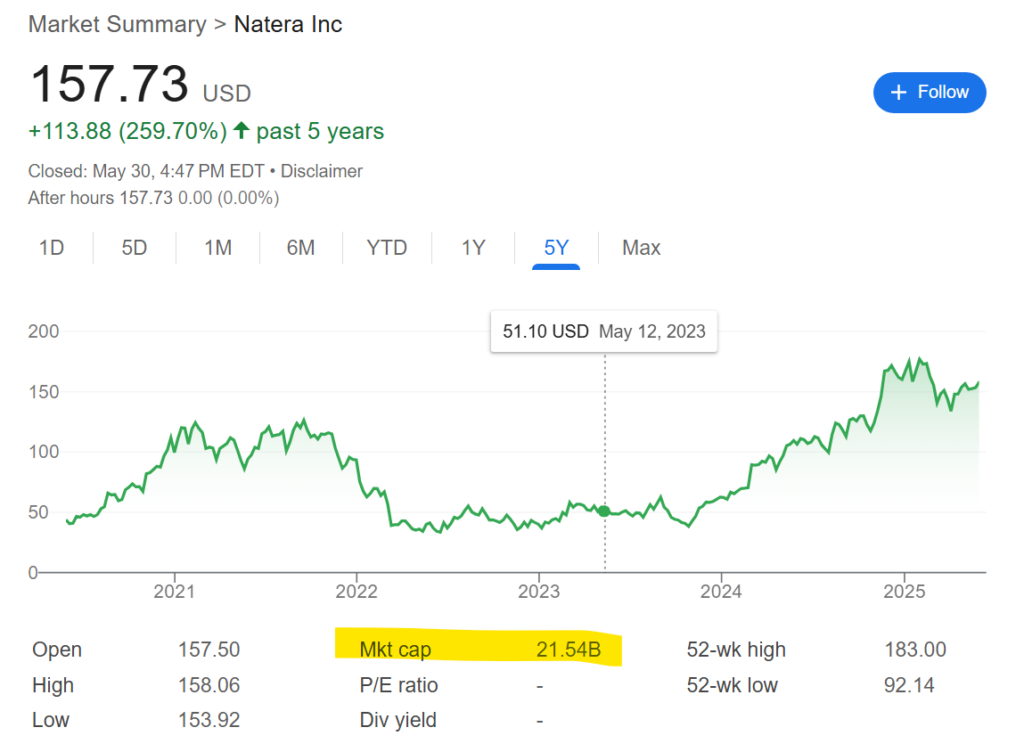Click the 51.10 USD May 12, 2023 tooltip

(604, 332)
